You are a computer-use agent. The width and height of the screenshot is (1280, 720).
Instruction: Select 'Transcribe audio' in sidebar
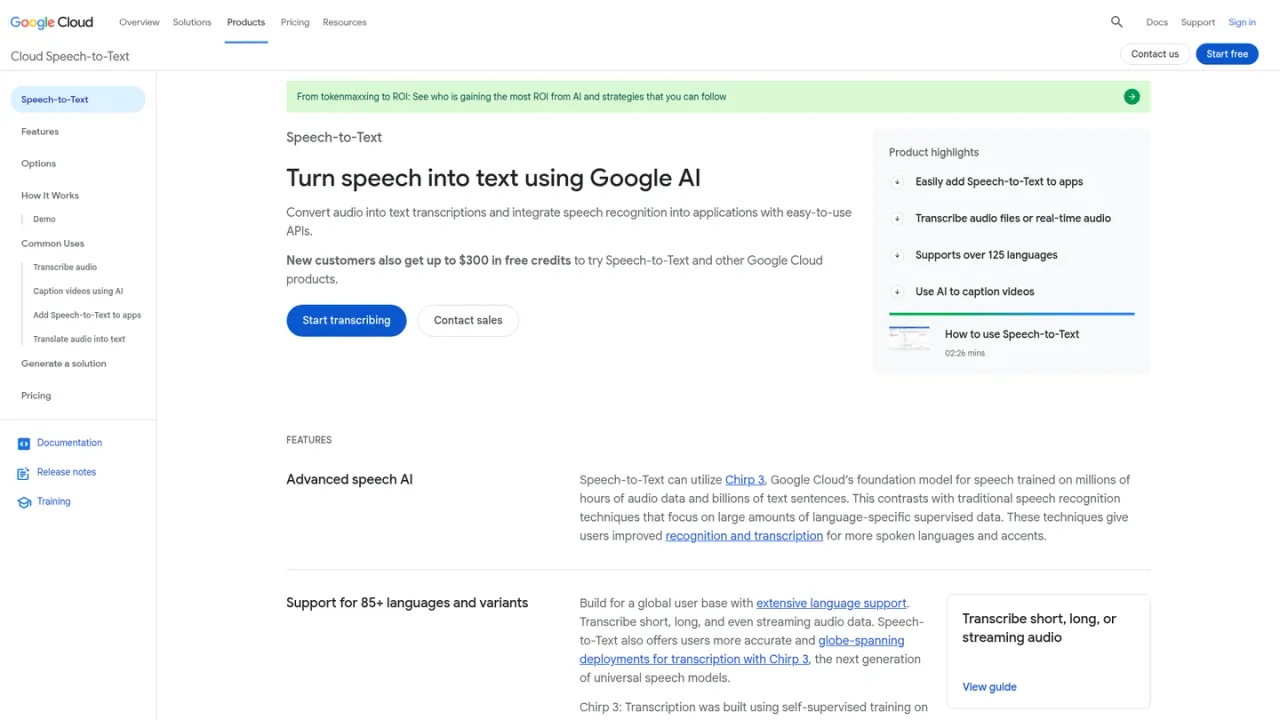[65, 267]
